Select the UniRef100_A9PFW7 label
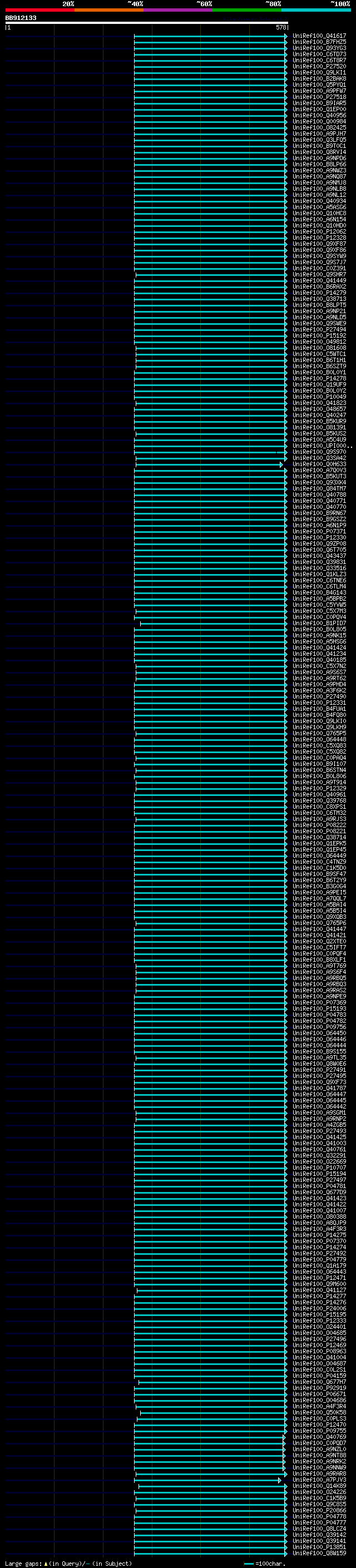Viewport: 356px width, 1568px height. [319, 91]
